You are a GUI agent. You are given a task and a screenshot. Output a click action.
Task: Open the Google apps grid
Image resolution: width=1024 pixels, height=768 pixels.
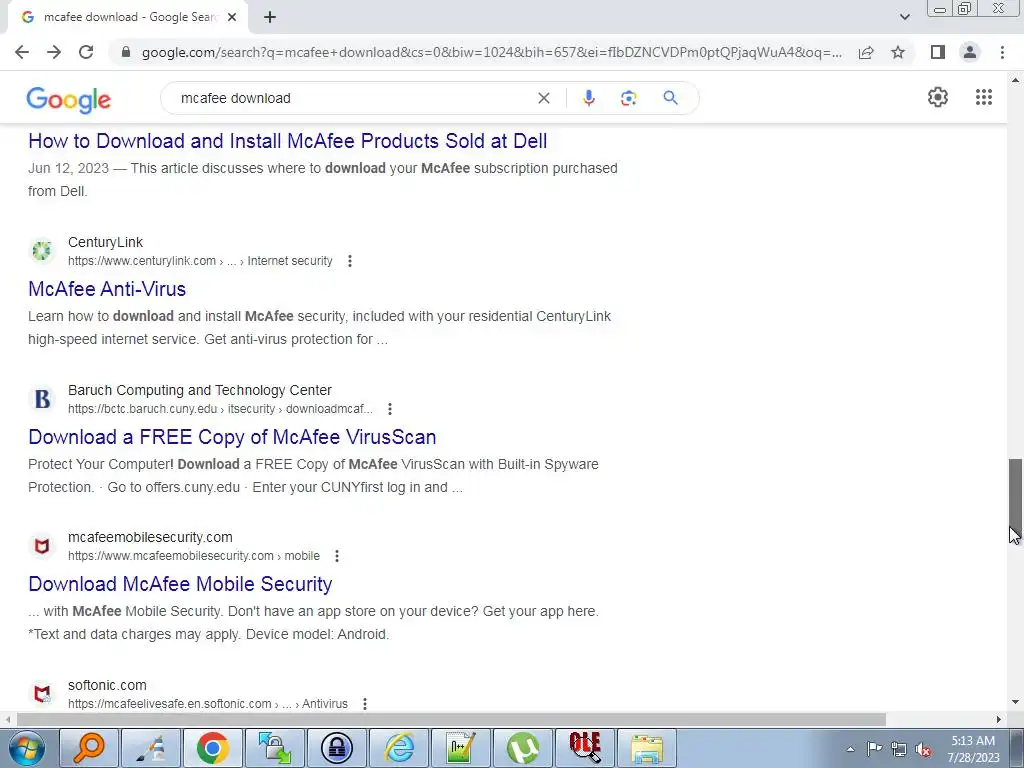984,97
